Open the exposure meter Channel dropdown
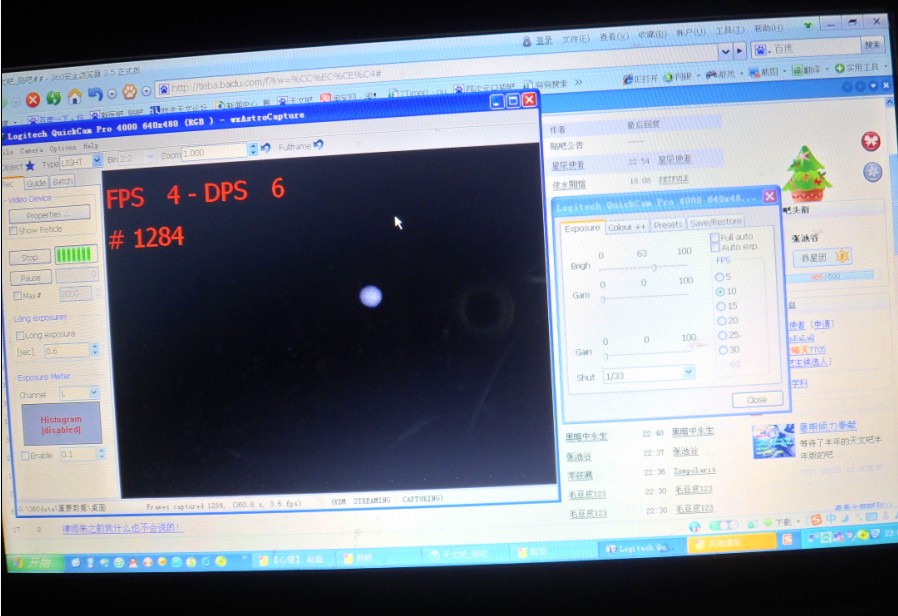Image resolution: width=898 pixels, height=616 pixels. coord(93,393)
